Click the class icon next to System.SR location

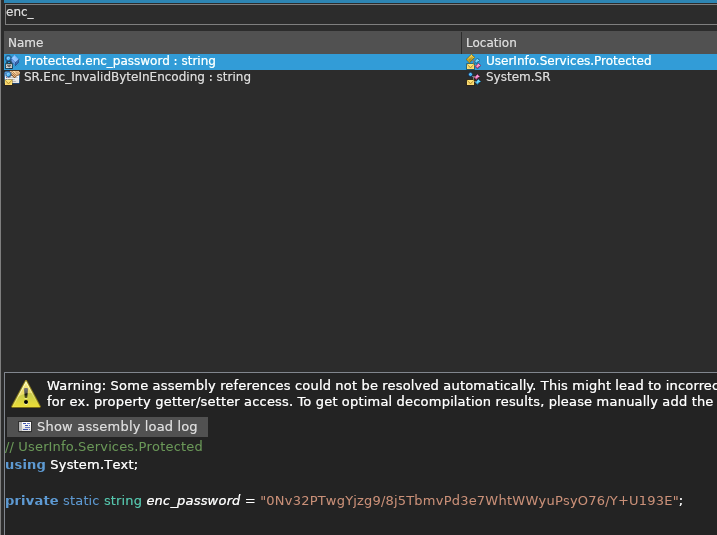(x=473, y=78)
